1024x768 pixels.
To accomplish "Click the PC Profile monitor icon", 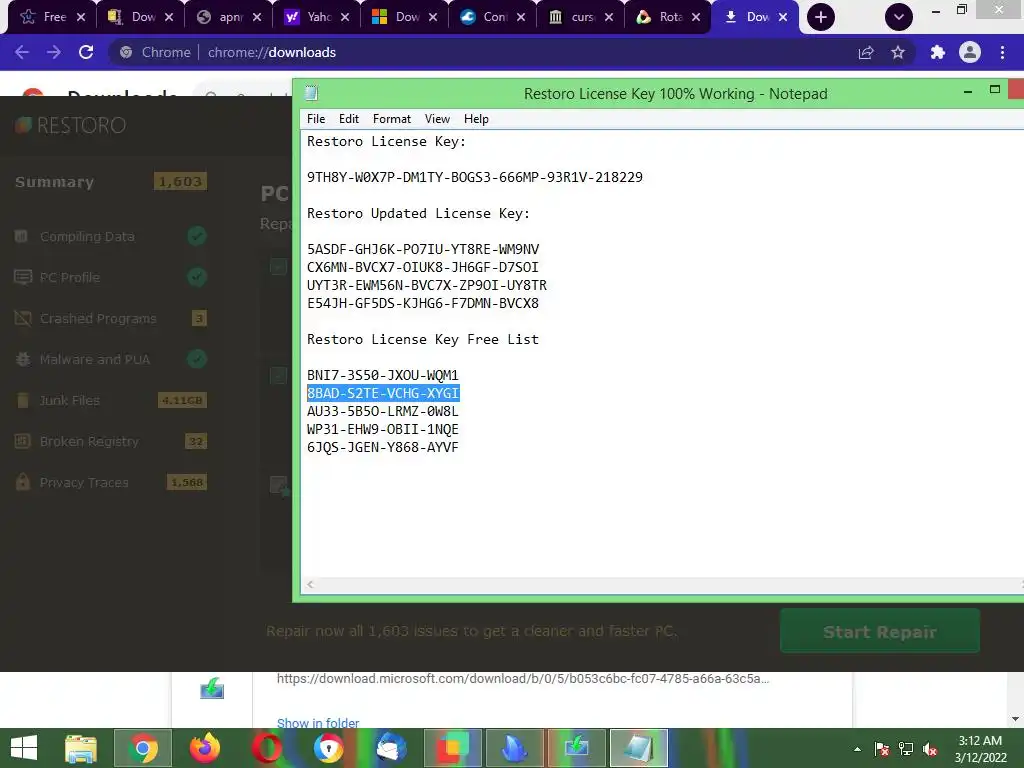I will (23, 277).
